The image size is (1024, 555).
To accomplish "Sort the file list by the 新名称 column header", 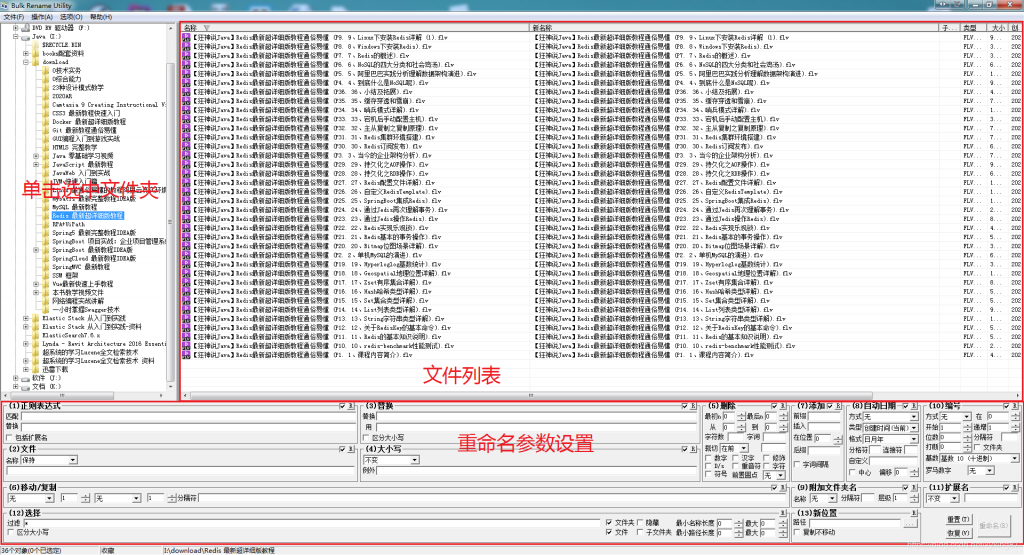I will (735, 28).
